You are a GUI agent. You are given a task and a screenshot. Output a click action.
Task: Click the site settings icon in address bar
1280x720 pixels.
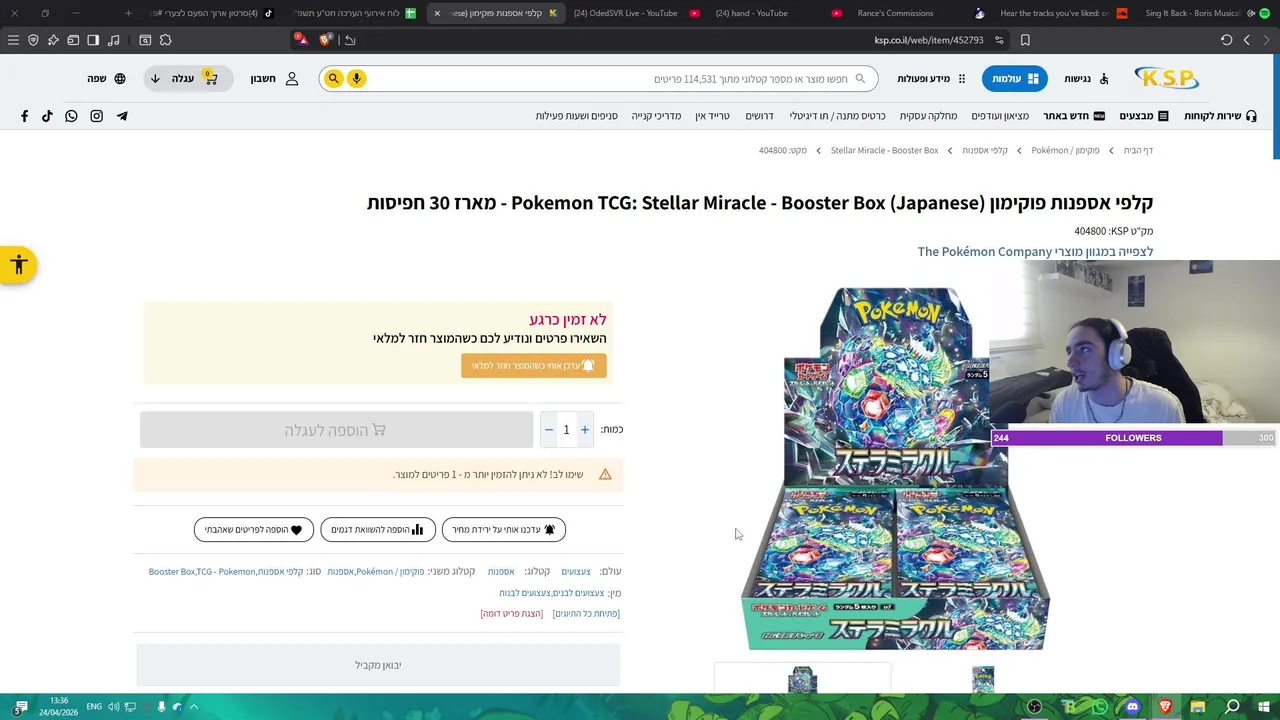[x=999, y=40]
